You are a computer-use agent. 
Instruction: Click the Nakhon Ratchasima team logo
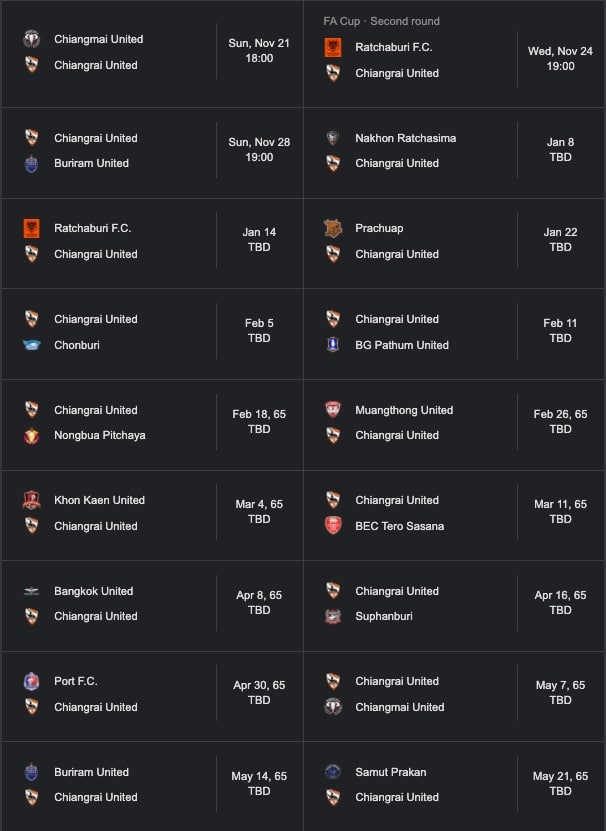333,138
